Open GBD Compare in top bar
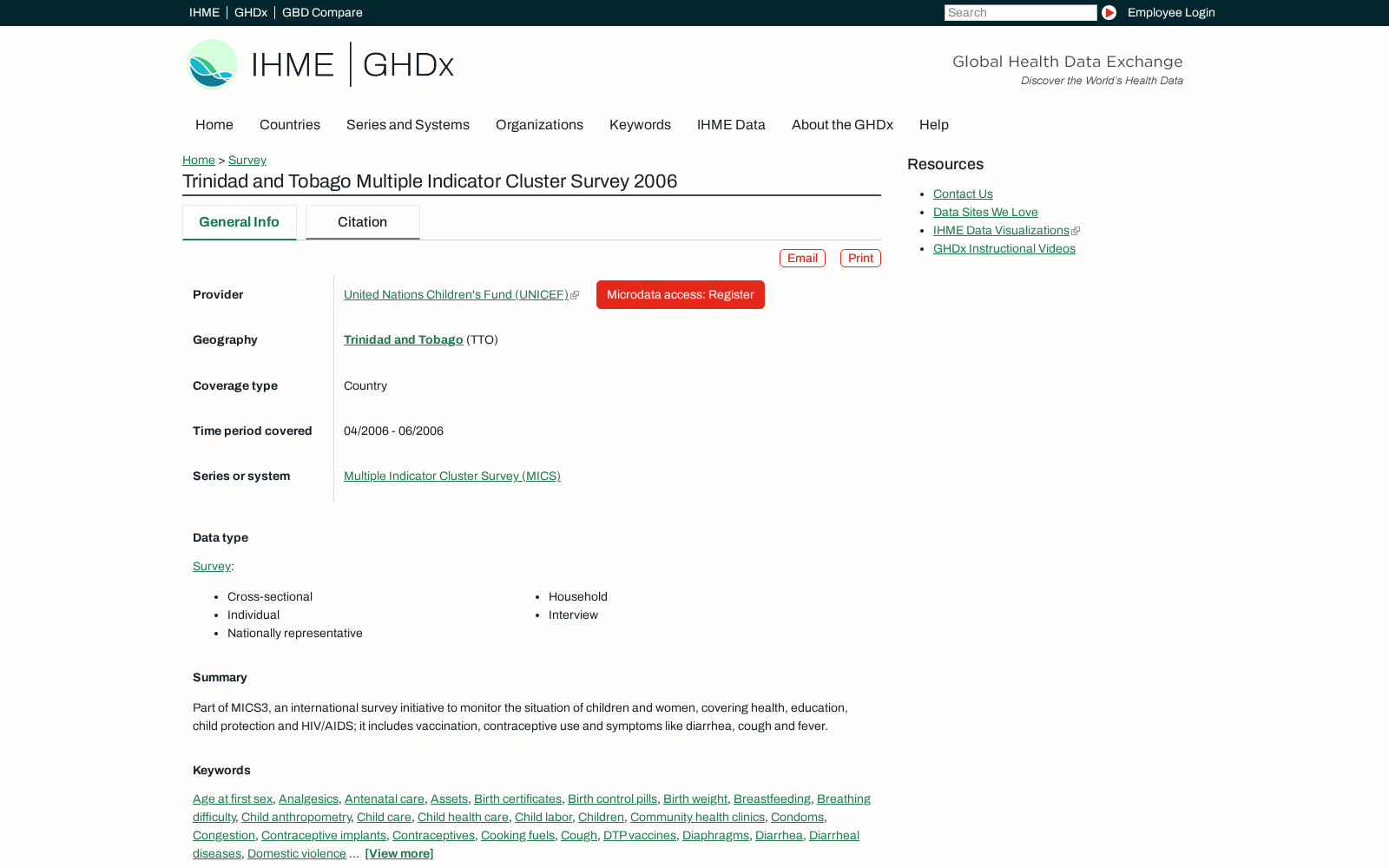The width and height of the screenshot is (1389, 868). click(x=322, y=12)
